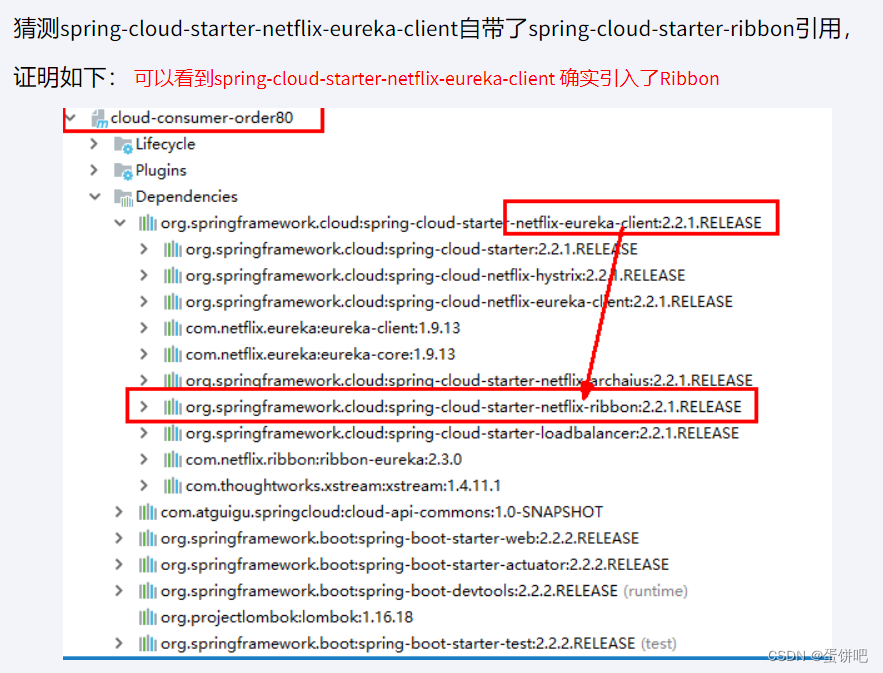Click the red text about Ribbon being introduced
This screenshot has width=883, height=673.
pos(426,78)
